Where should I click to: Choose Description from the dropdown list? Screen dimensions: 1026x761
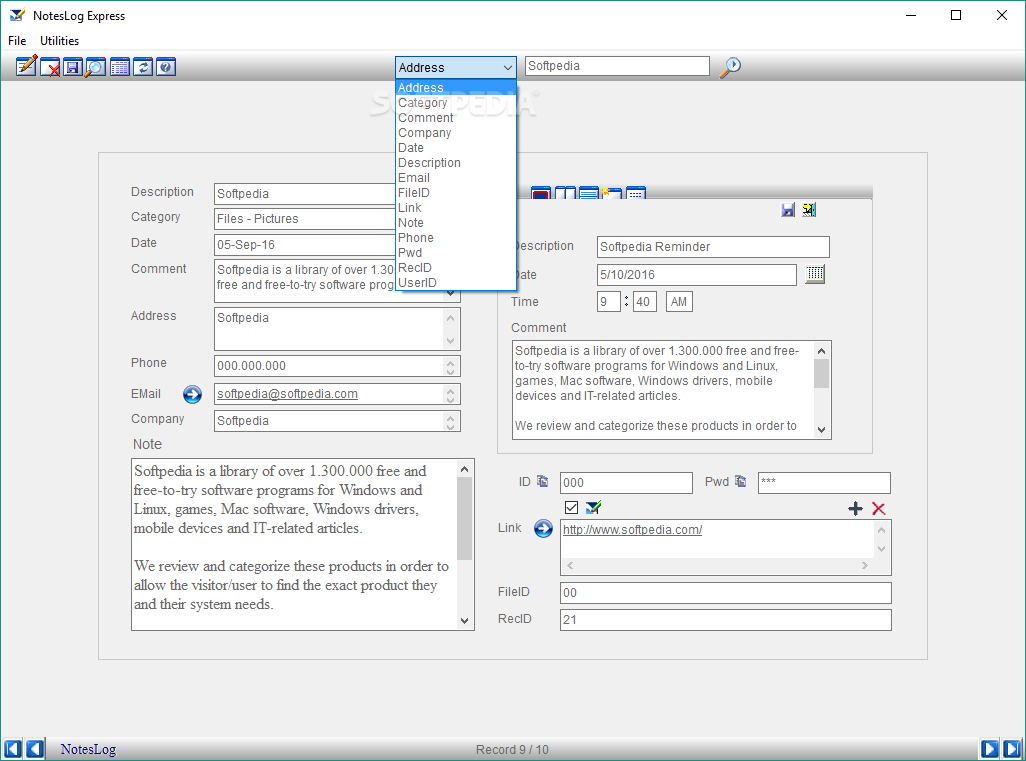point(455,163)
